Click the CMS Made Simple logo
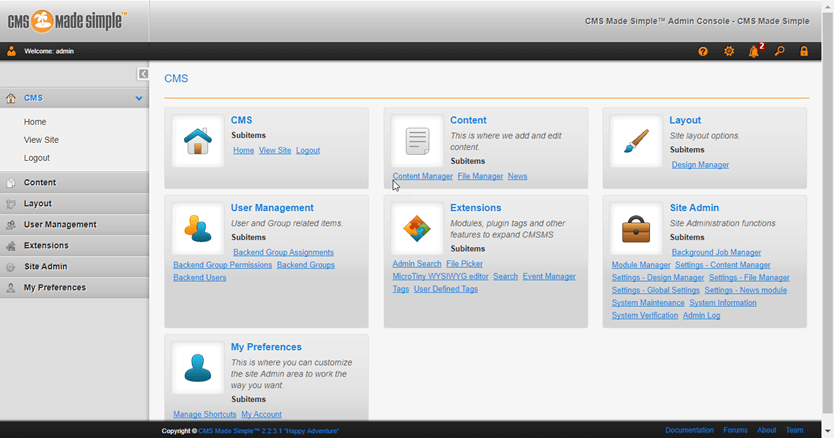 (x=67, y=21)
